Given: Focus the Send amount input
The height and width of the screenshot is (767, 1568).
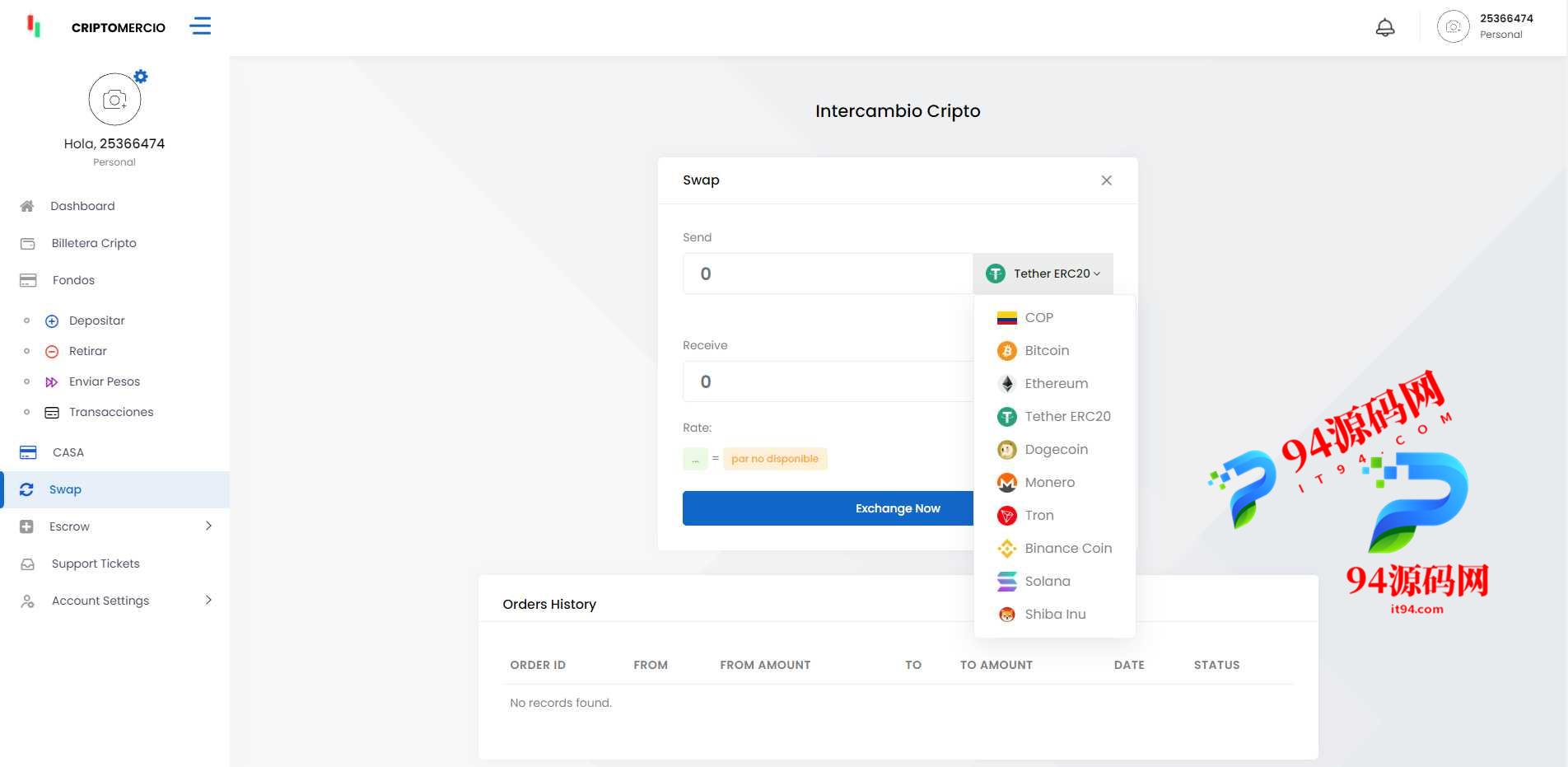Looking at the screenshot, I should tap(828, 274).
